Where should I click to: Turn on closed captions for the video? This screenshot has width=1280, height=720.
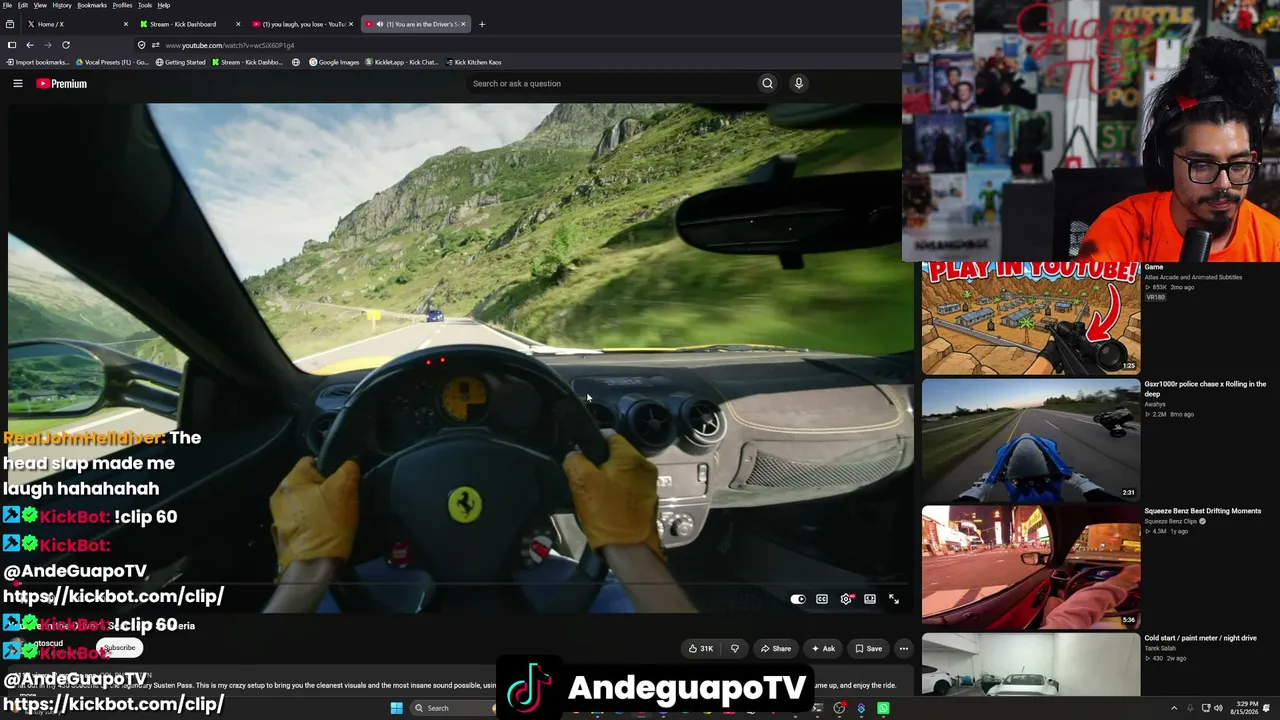(822, 599)
